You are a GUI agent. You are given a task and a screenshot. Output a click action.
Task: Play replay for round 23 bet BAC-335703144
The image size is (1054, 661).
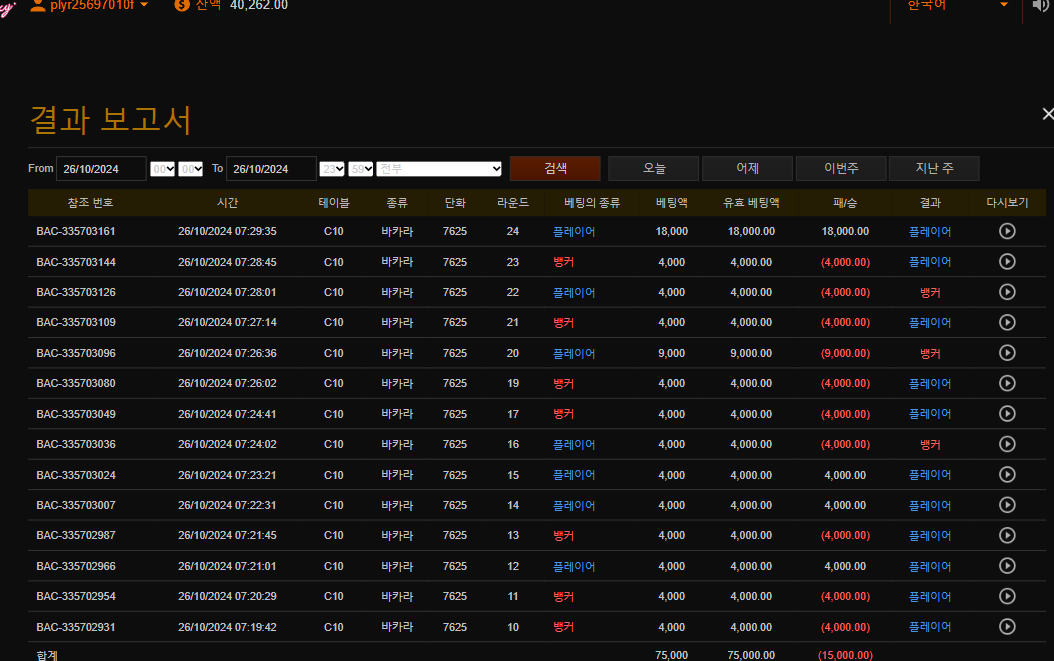pos(1007,262)
